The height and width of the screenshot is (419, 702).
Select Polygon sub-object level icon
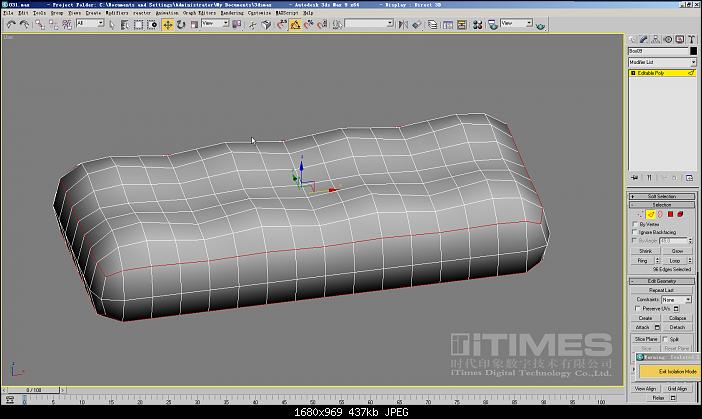[x=670, y=214]
